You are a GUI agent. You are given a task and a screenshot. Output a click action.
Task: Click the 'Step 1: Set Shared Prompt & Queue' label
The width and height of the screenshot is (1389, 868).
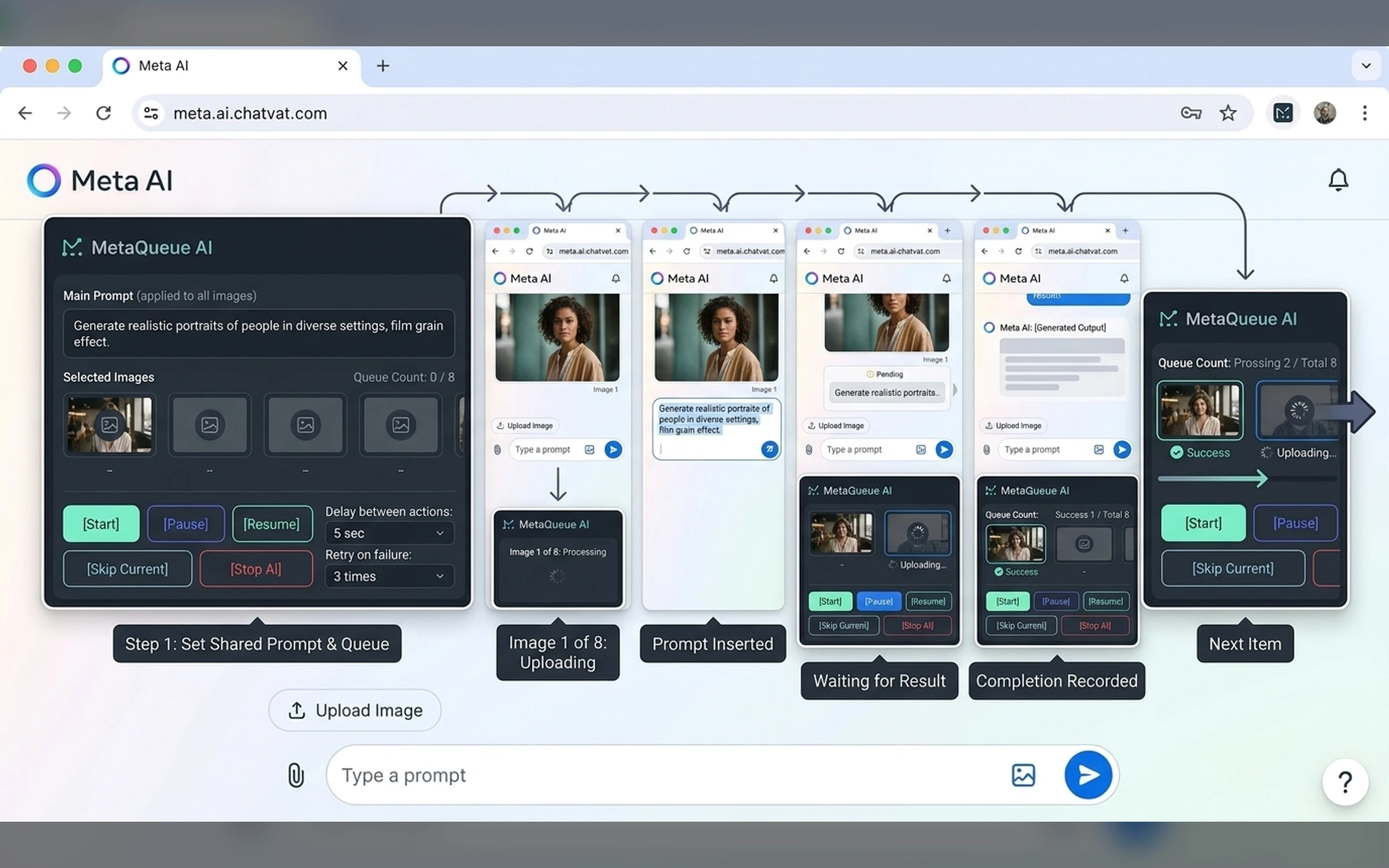coord(257,643)
